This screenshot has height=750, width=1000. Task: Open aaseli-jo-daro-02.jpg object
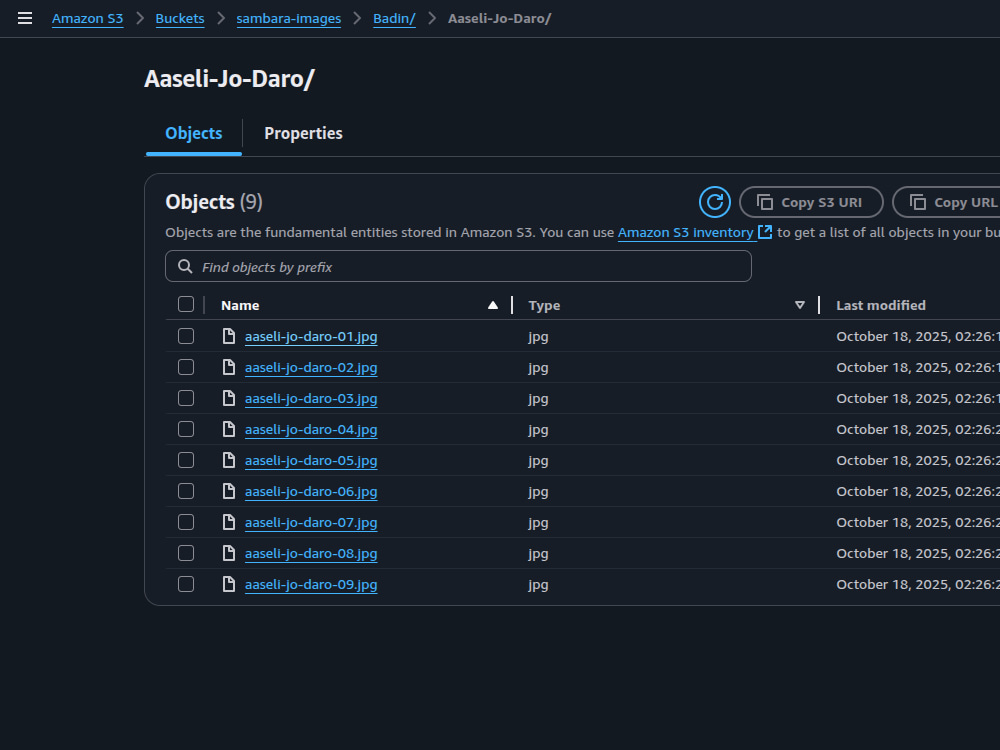(311, 368)
